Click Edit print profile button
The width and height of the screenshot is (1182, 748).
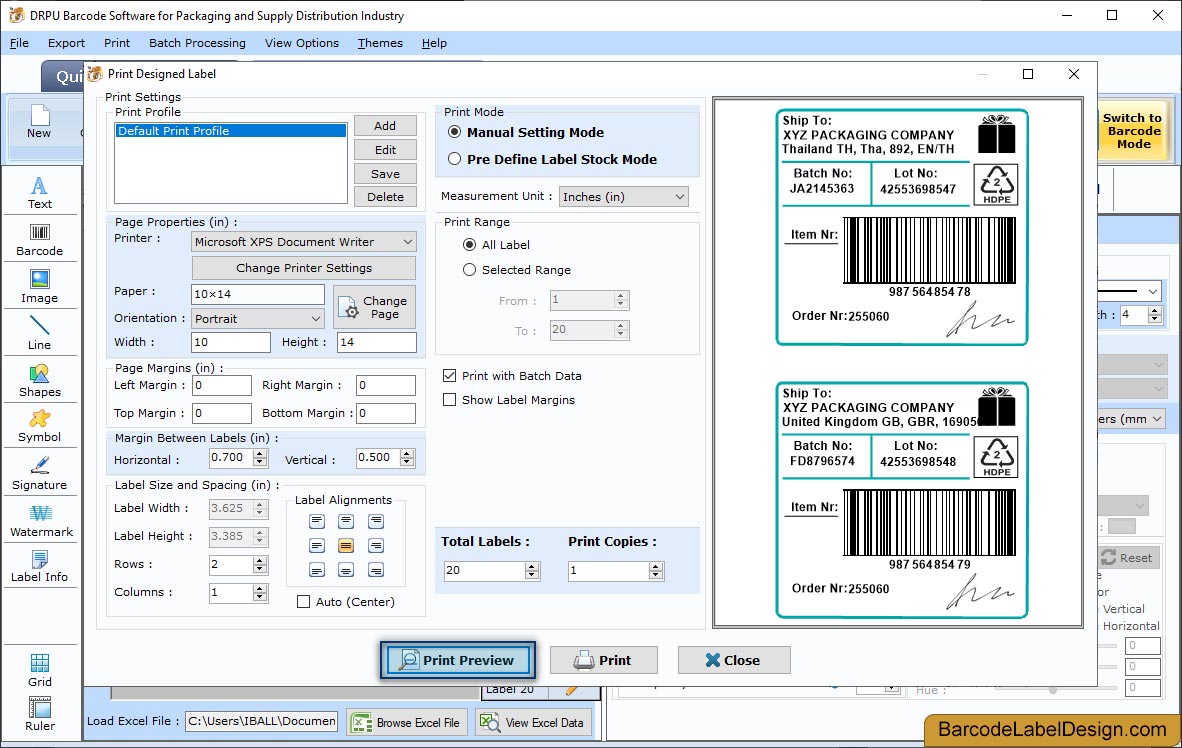385,150
